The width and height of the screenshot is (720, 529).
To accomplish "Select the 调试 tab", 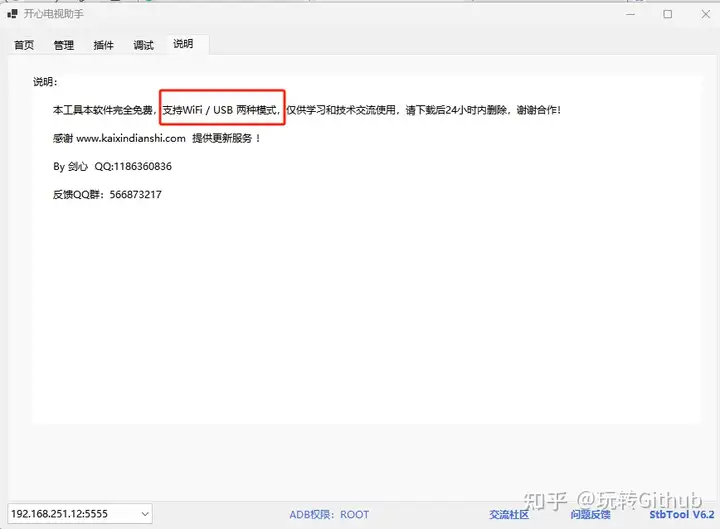I will (x=144, y=45).
